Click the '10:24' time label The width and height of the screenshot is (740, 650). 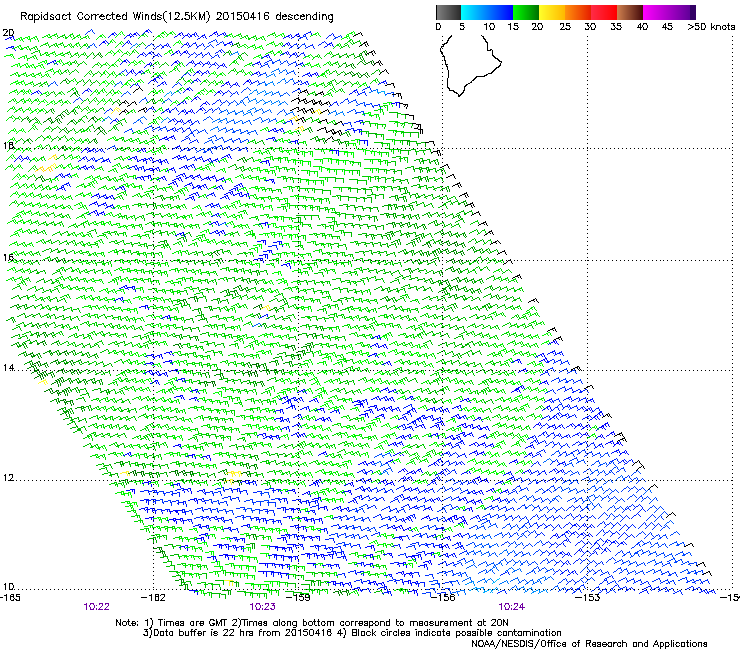[x=512, y=607]
